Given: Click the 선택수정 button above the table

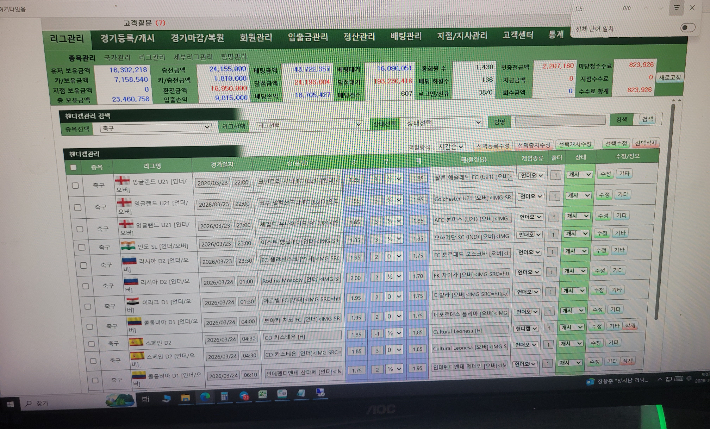Looking at the screenshot, I should [x=616, y=143].
